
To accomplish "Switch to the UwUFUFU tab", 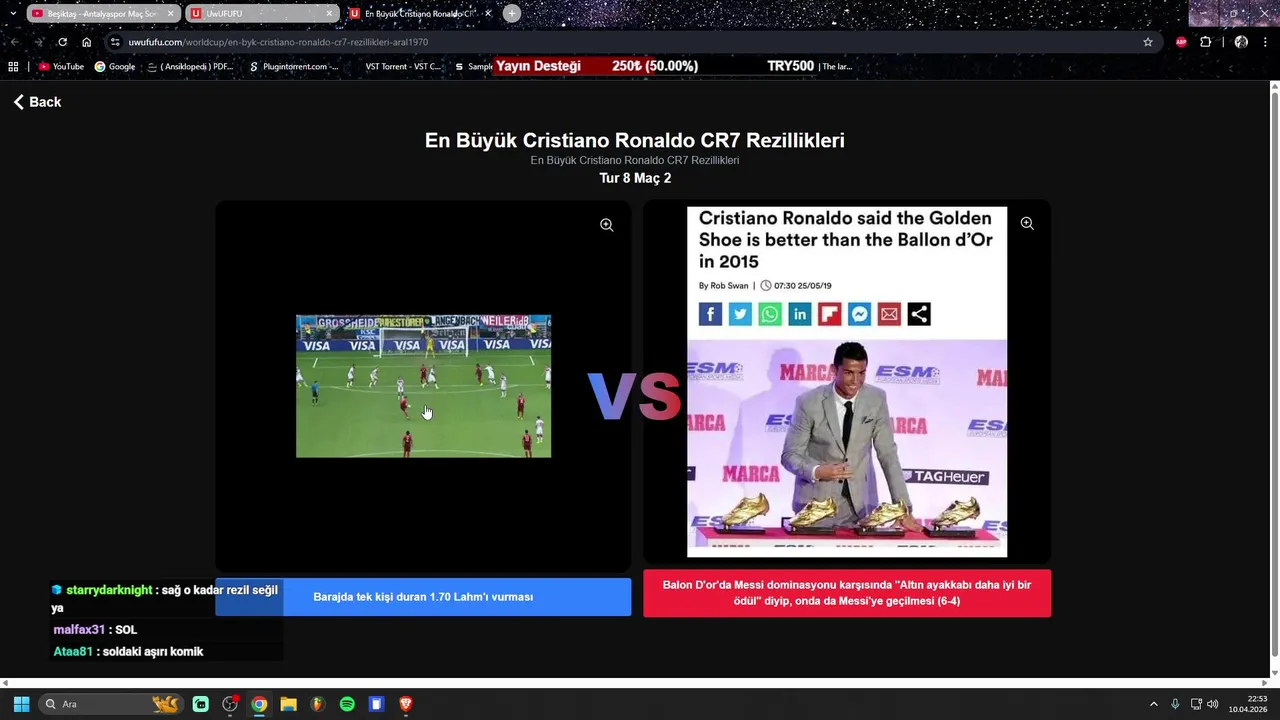I will pos(262,14).
